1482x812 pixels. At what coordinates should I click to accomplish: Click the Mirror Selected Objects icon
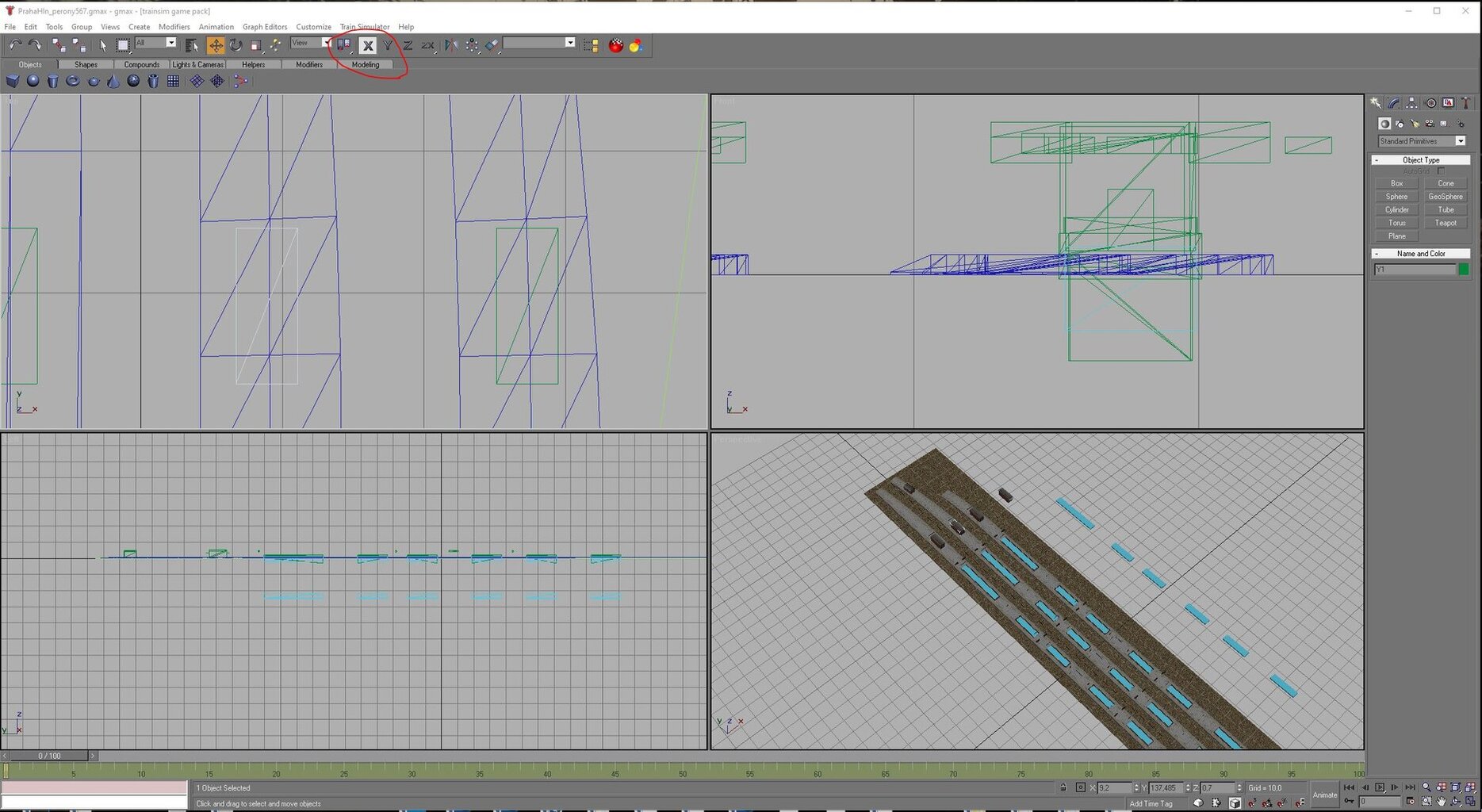point(451,45)
